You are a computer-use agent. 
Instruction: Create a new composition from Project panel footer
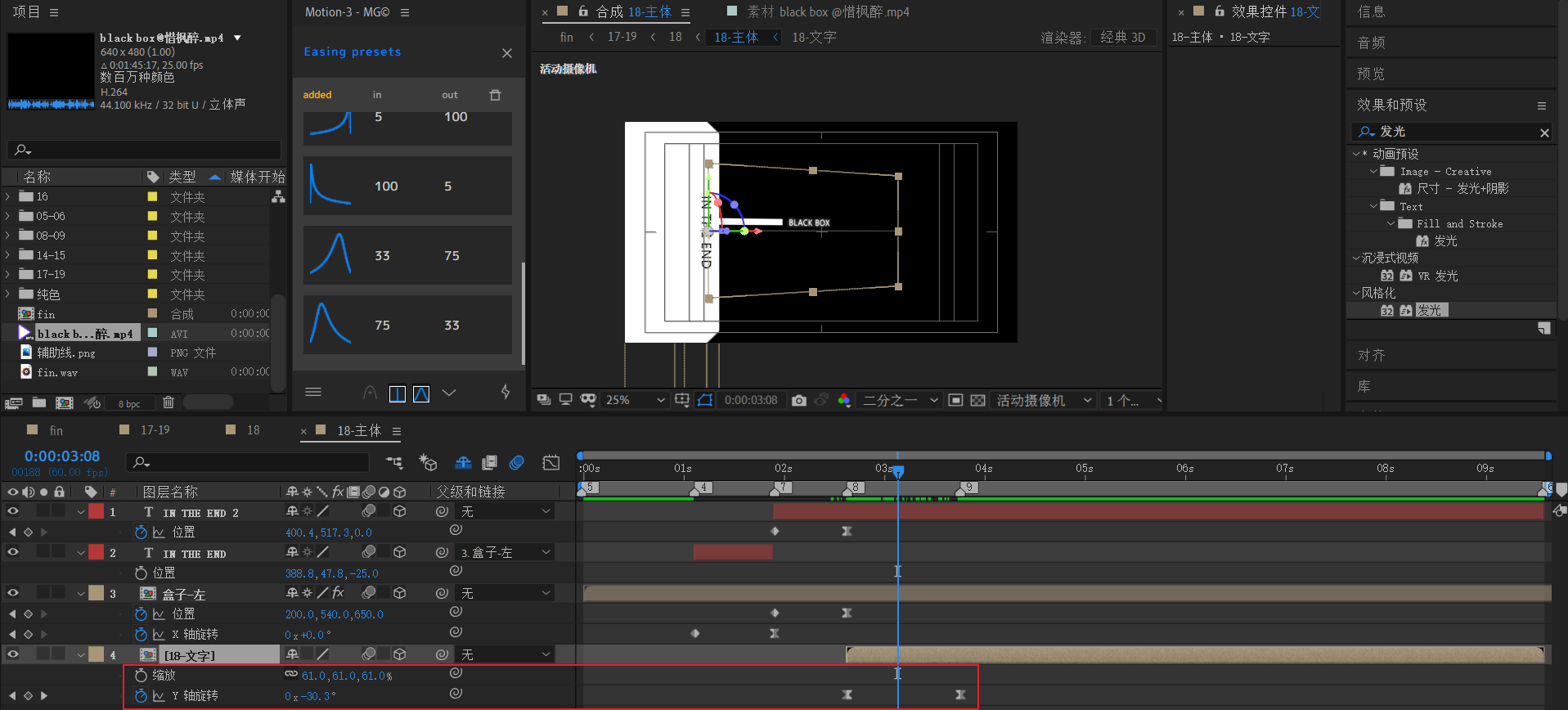pos(64,402)
